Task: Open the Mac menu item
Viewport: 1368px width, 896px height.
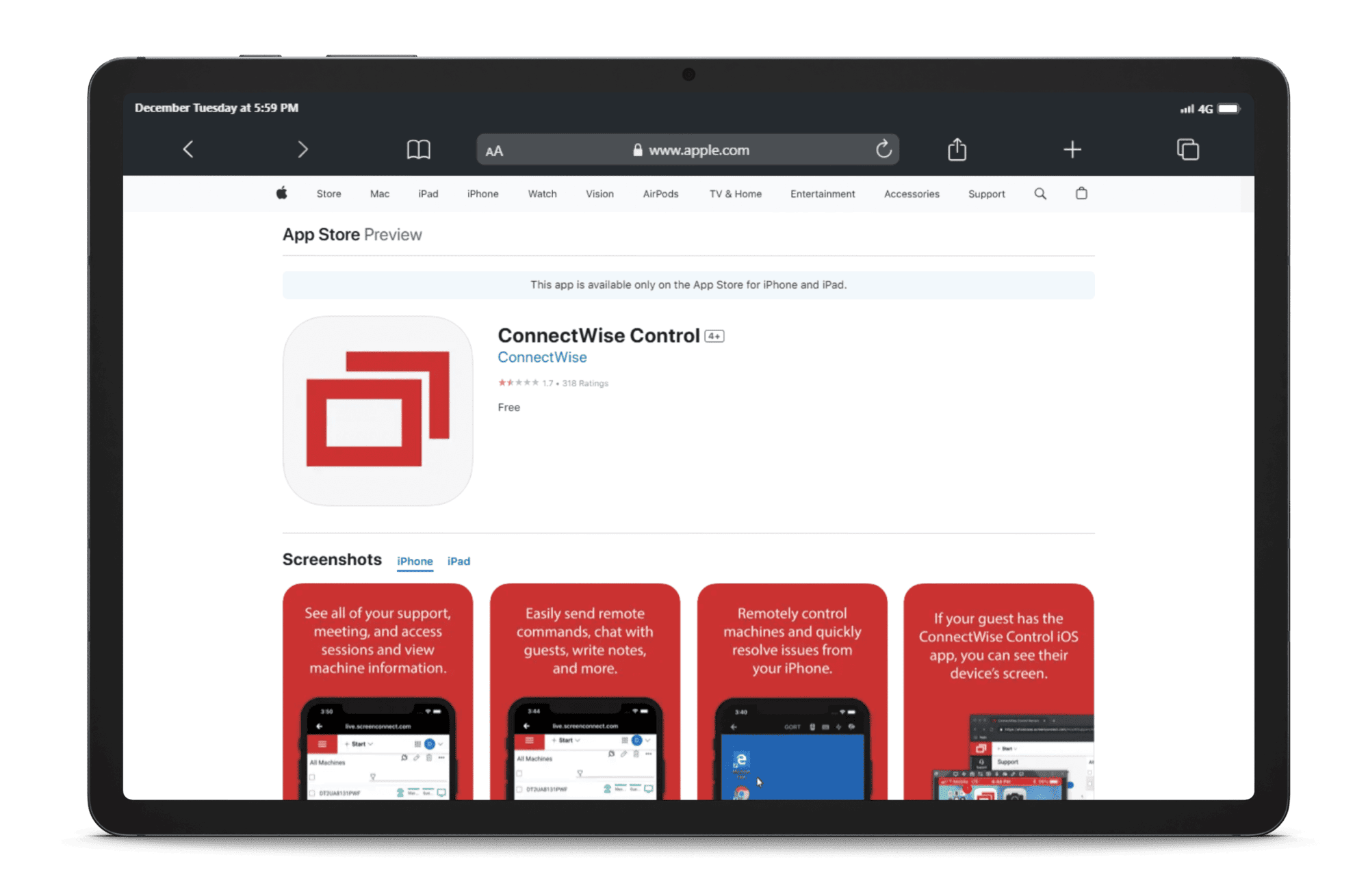Action: click(x=380, y=194)
